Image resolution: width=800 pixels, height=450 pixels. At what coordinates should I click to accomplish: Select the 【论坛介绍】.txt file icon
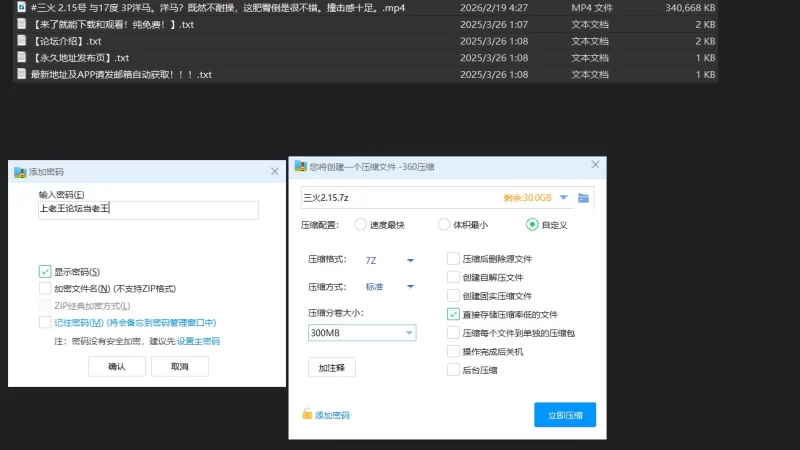[x=21, y=41]
